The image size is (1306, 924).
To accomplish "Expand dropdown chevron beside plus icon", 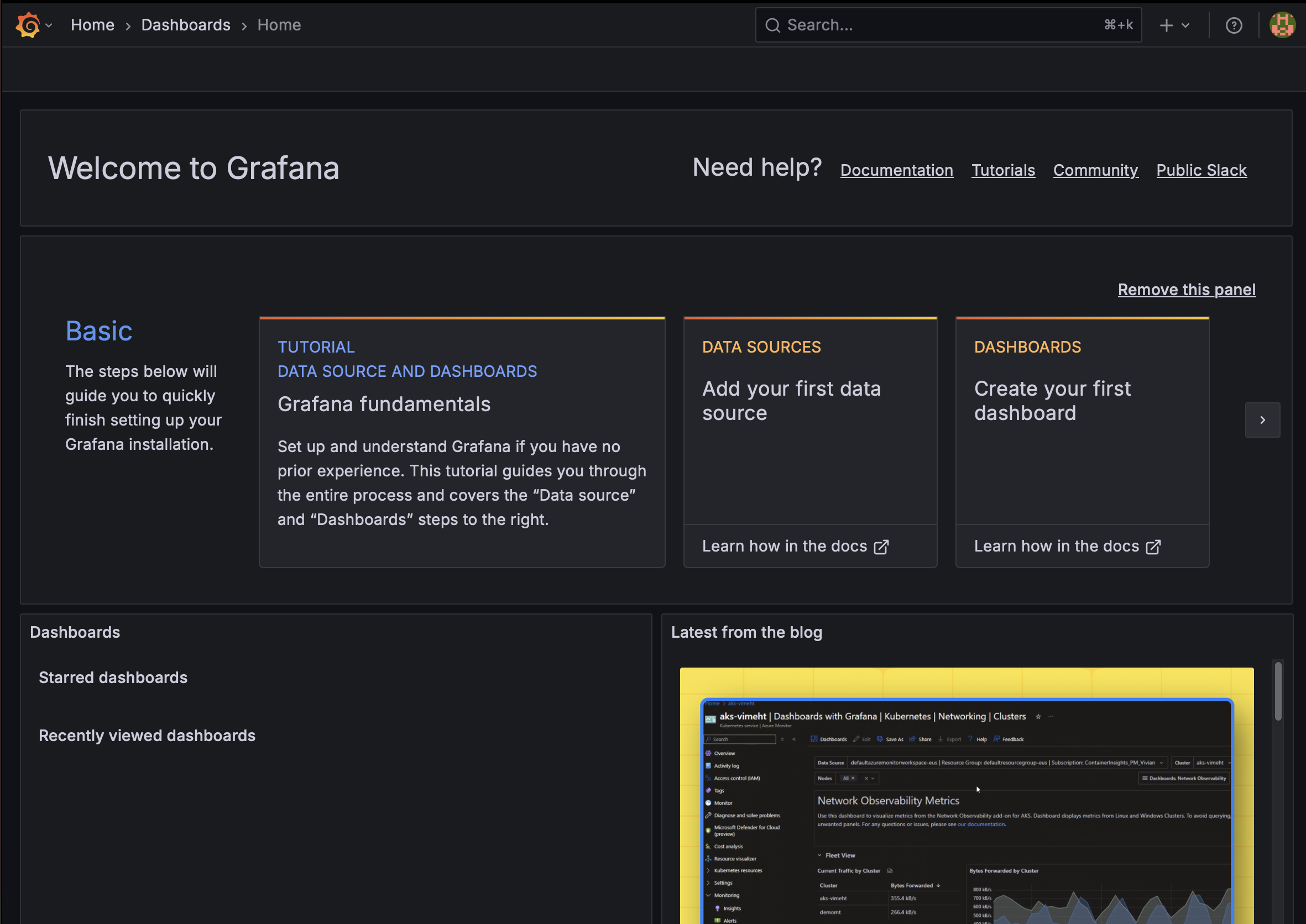I will tap(1185, 25).
